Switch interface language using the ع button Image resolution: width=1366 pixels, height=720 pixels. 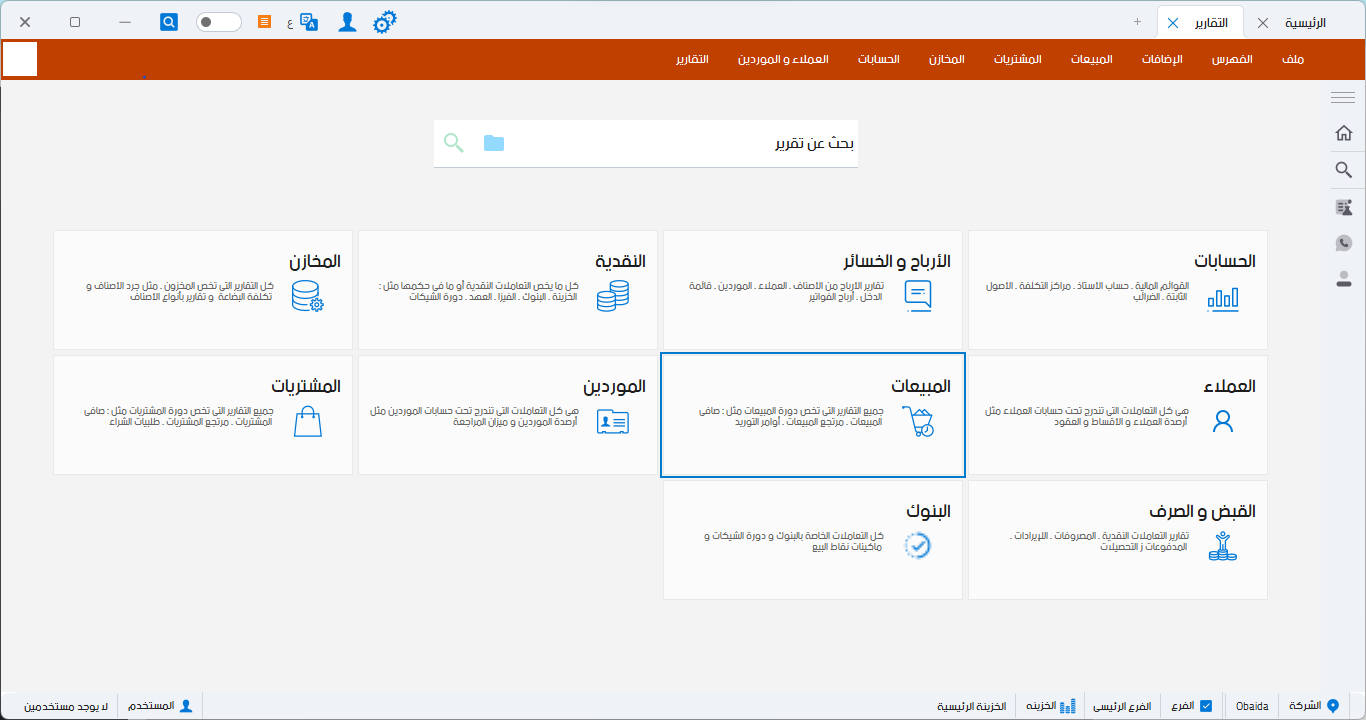coord(289,21)
